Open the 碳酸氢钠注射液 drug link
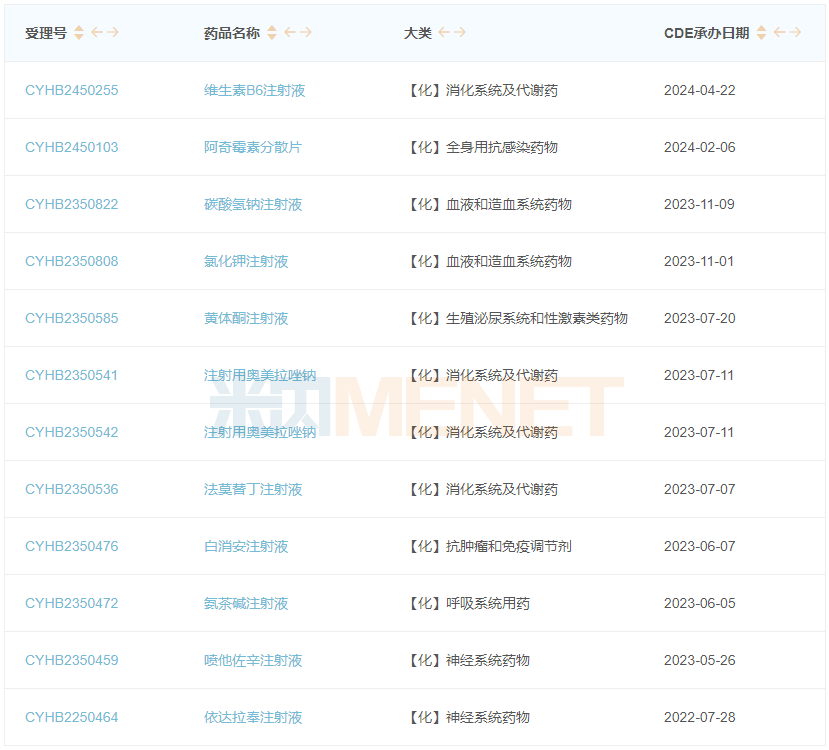 (x=253, y=205)
